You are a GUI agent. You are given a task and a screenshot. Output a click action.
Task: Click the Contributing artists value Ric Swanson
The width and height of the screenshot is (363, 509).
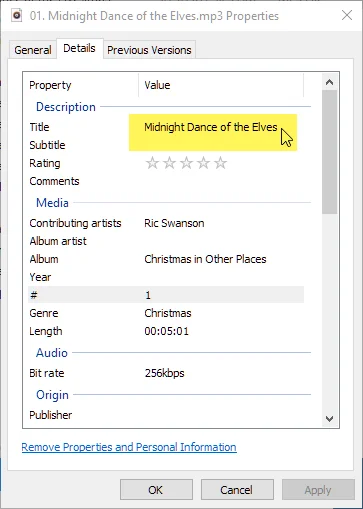[174, 223]
